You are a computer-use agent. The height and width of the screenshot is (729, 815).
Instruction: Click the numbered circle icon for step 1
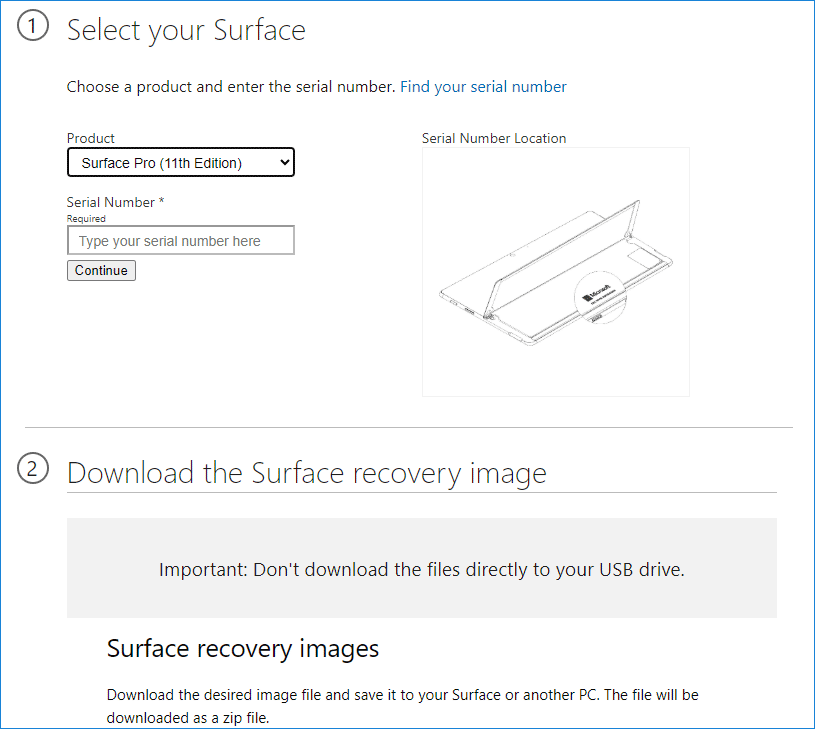click(x=33, y=26)
